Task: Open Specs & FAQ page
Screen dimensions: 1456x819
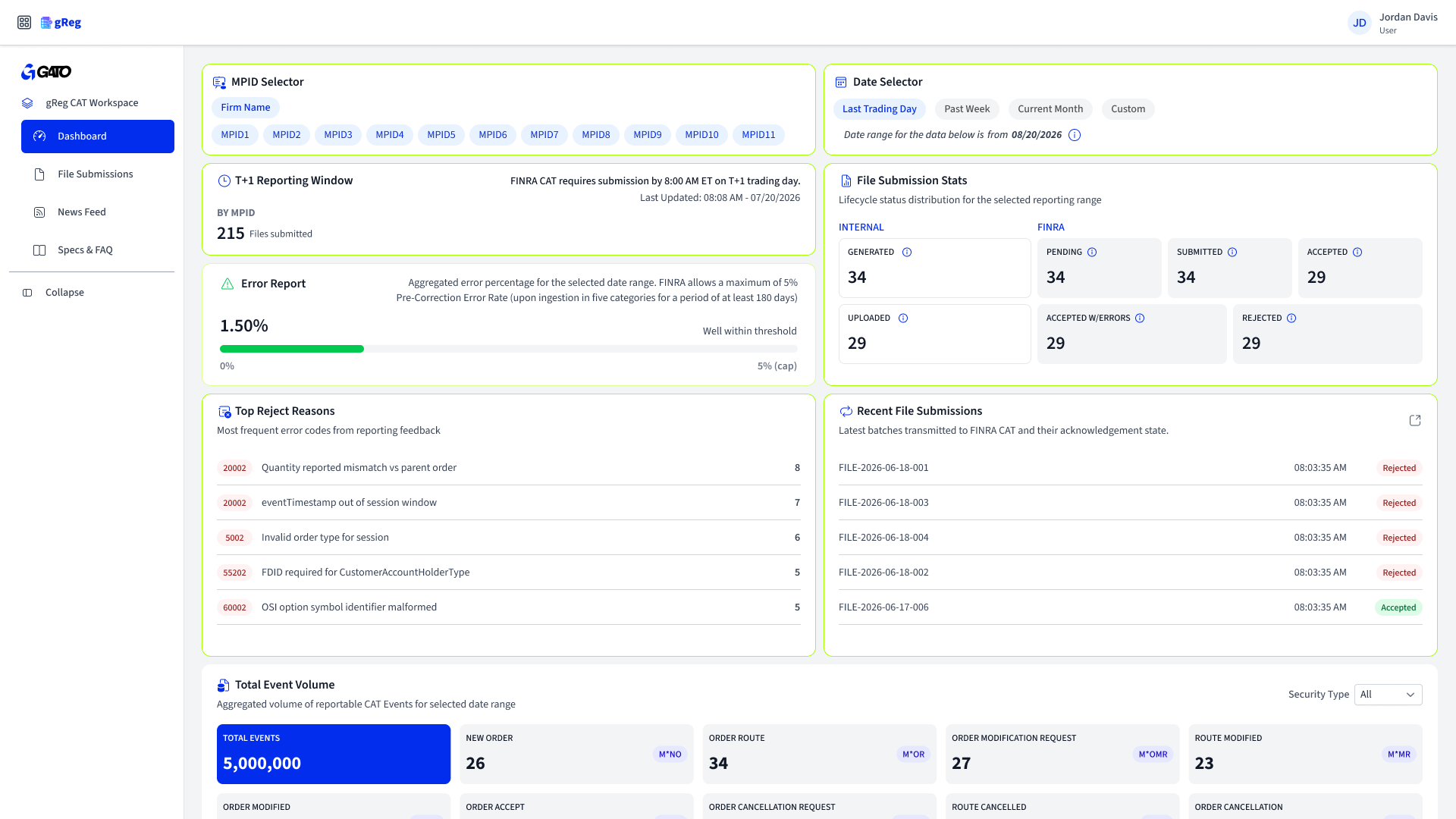Action: [98, 250]
